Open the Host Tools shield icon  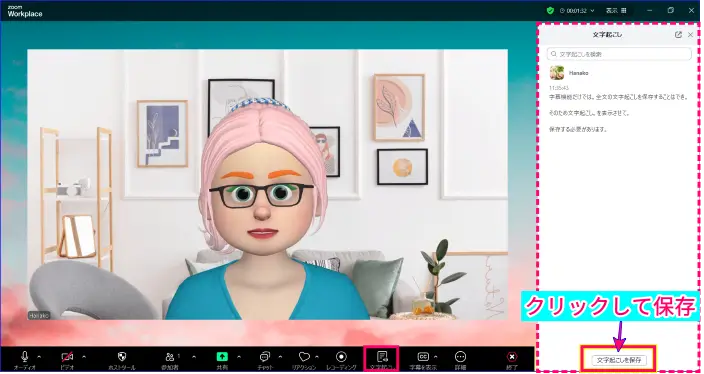(121, 356)
